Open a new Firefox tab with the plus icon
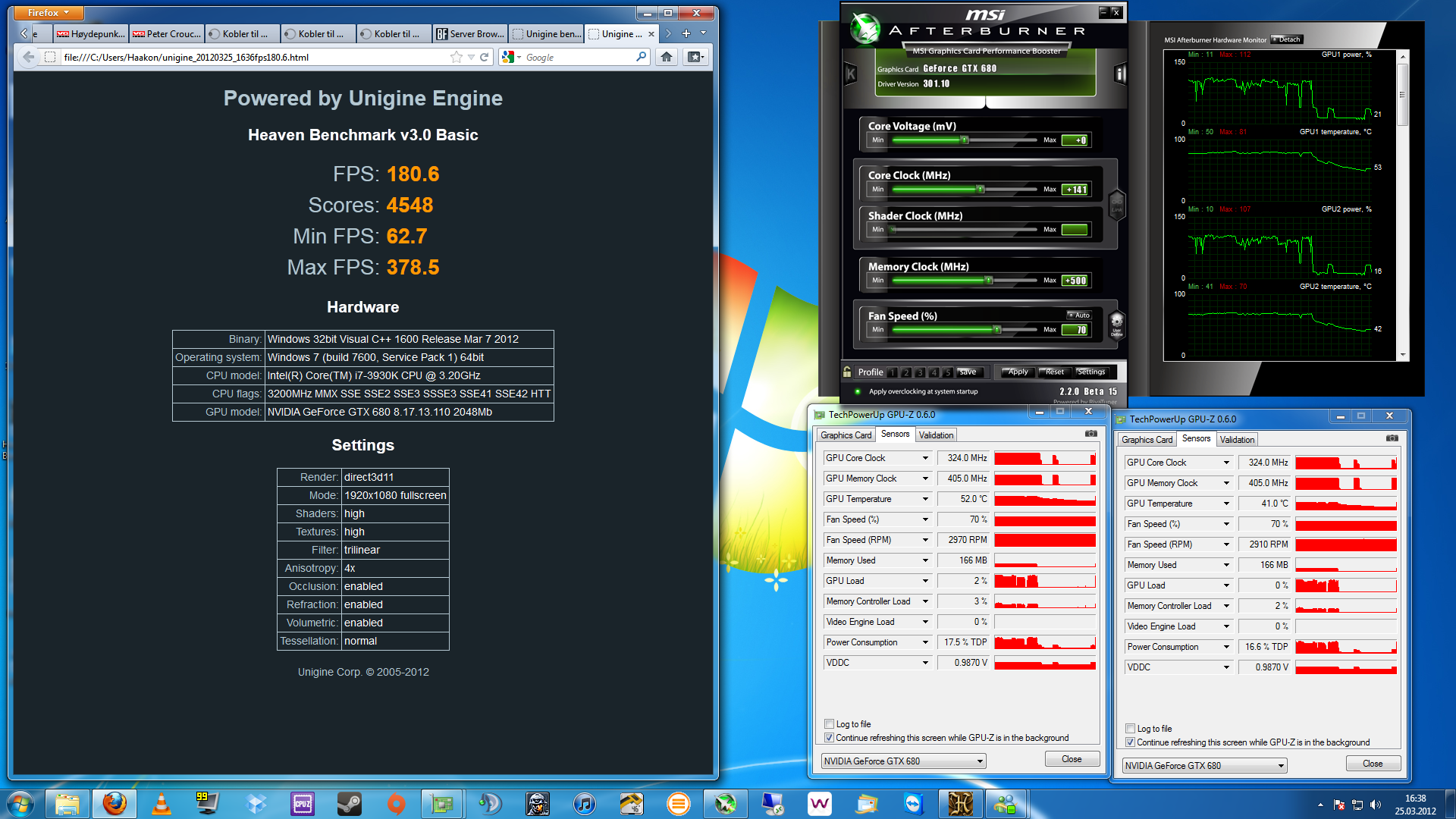1456x819 pixels. (x=686, y=33)
